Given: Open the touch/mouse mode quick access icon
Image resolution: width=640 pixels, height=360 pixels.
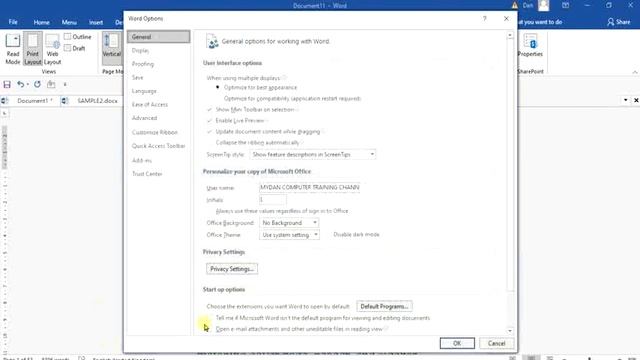Looking at the screenshot, I should pyautogui.click(x=51, y=84).
